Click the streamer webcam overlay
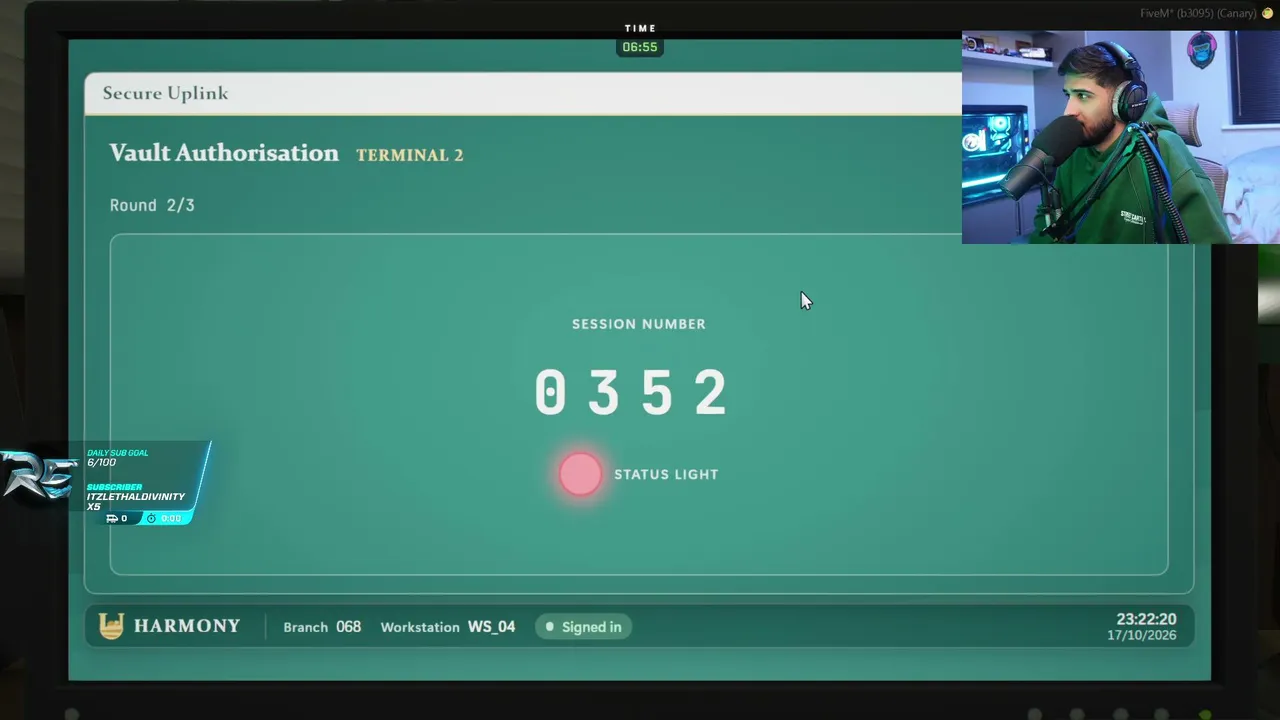This screenshot has width=1280, height=720. click(1121, 137)
